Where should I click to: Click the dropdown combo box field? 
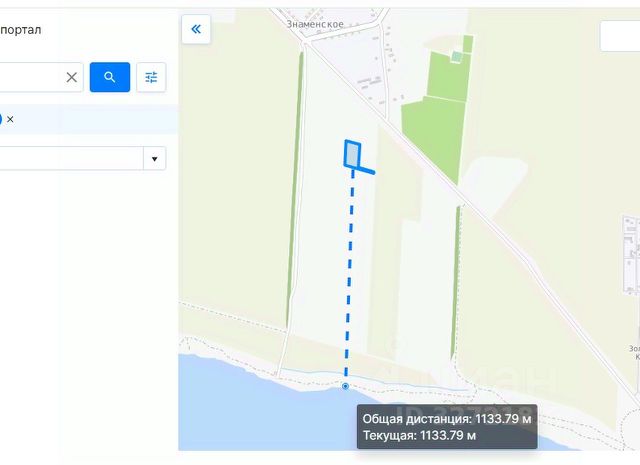pos(70,158)
